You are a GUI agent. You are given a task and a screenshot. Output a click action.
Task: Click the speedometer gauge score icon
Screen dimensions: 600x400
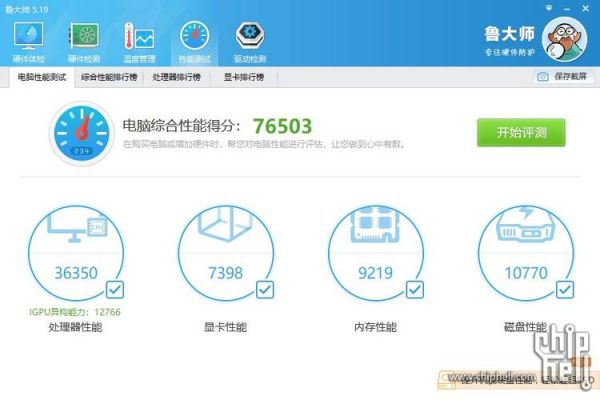coord(82,134)
